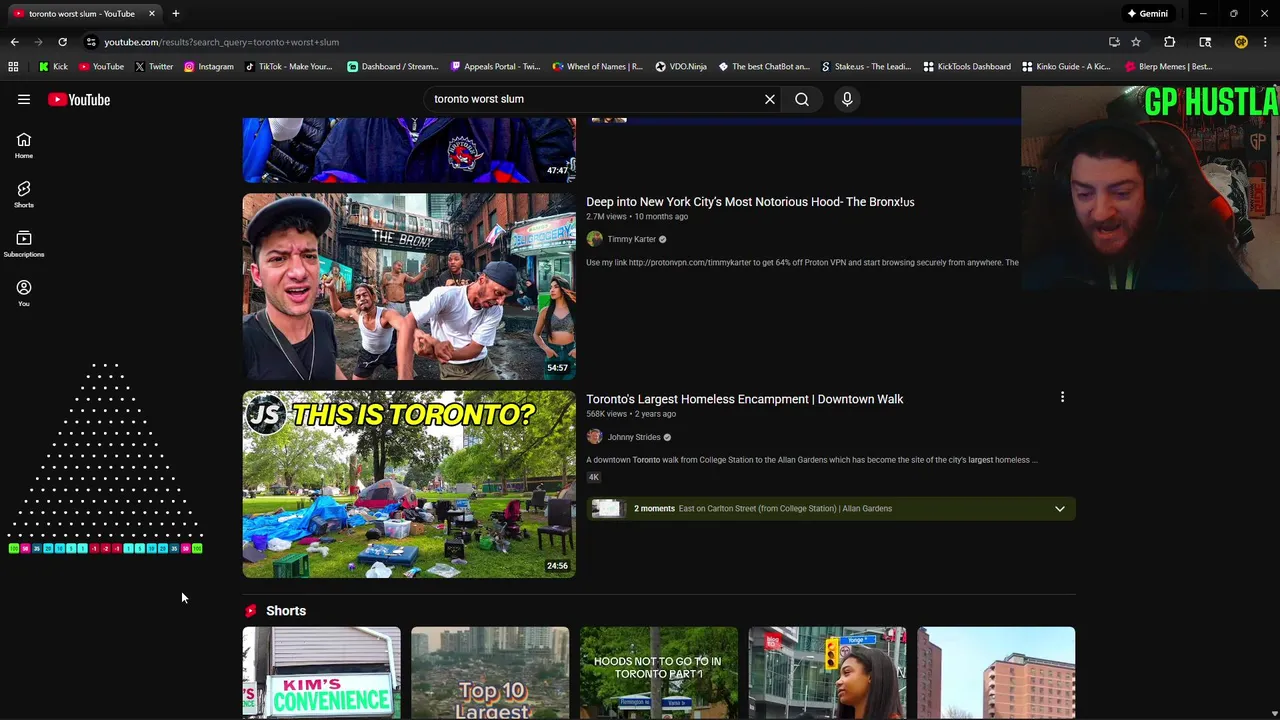Open the Instagram bookmark
Viewport: 1280px width, 720px height.
pyautogui.click(x=208, y=67)
